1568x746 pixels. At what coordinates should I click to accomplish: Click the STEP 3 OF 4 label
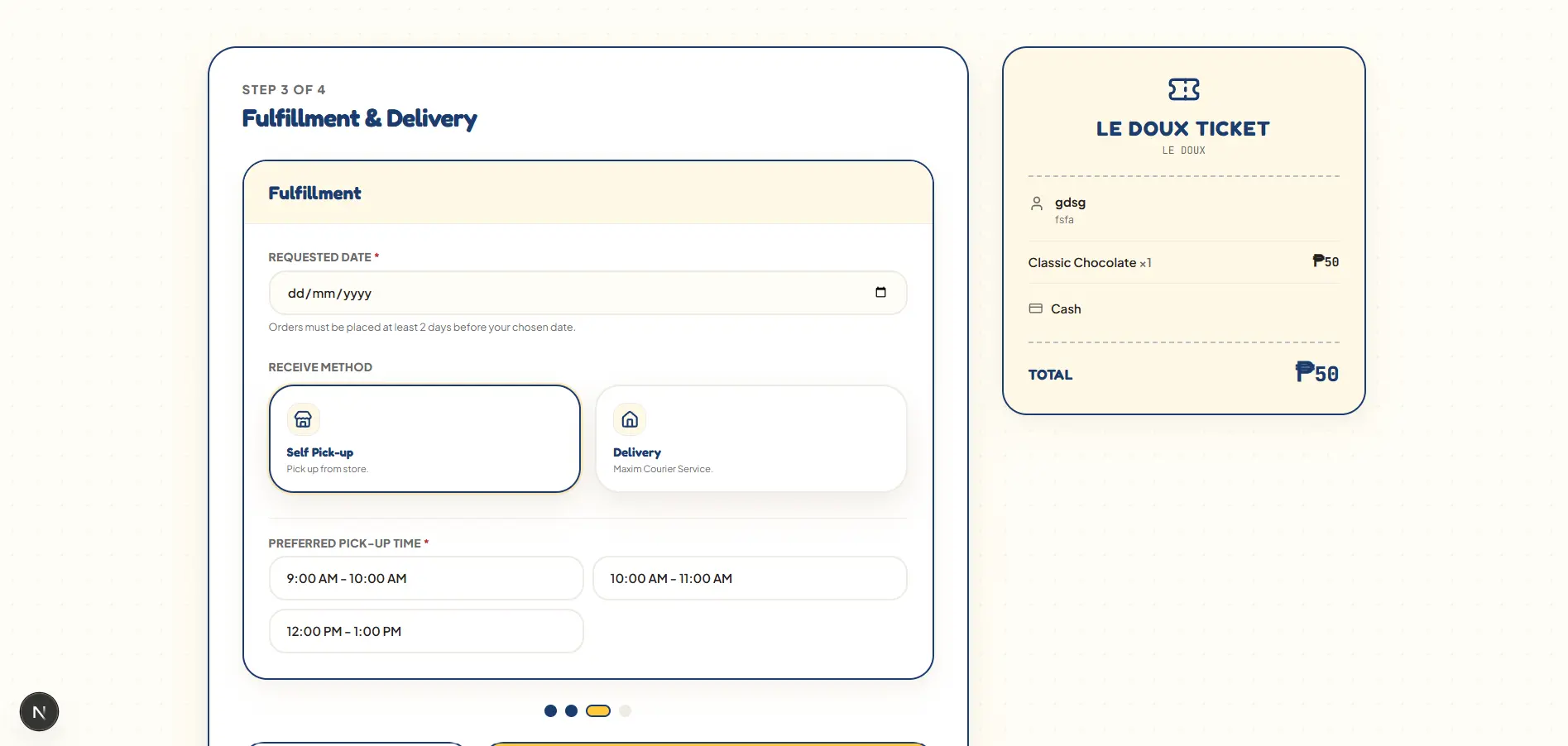(284, 89)
